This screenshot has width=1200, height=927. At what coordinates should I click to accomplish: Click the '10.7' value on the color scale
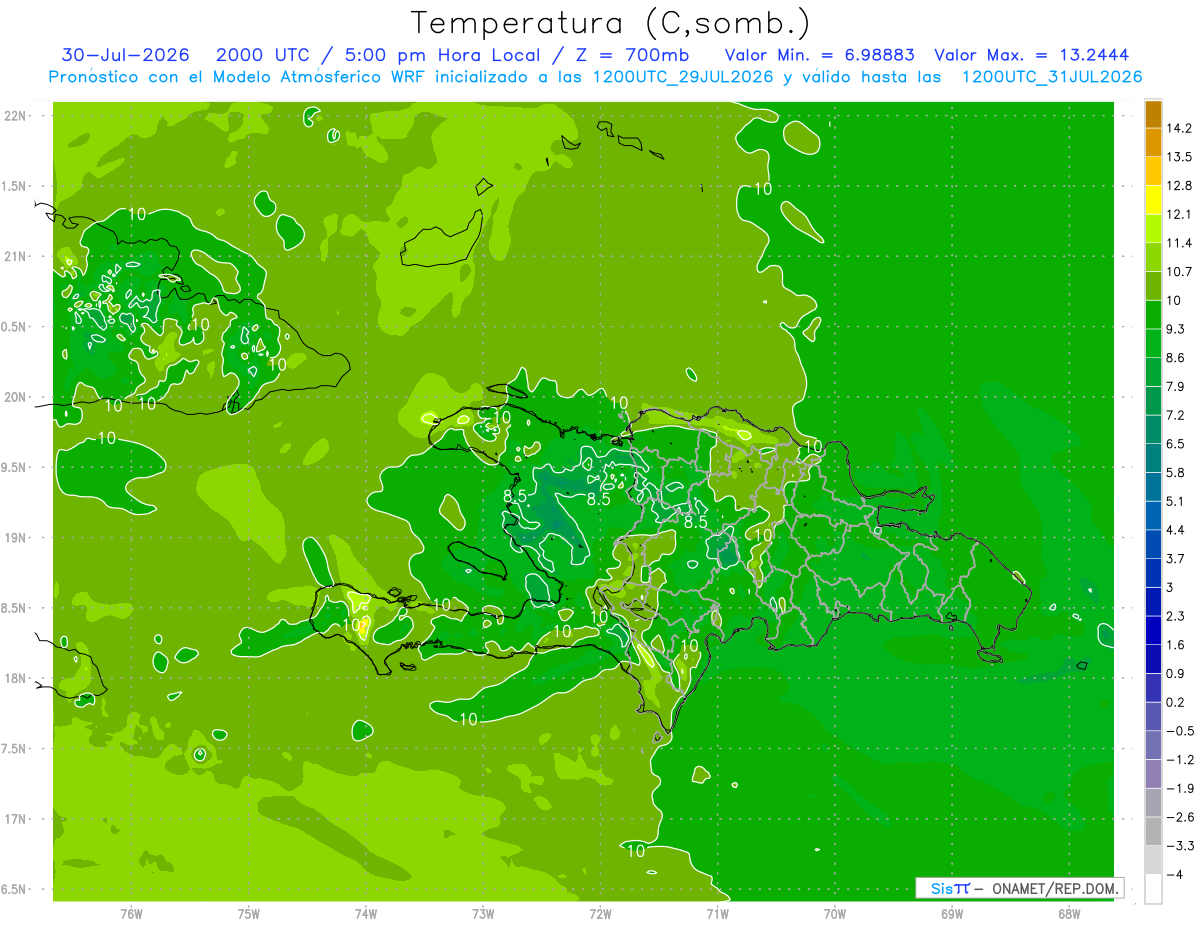coord(1179,271)
